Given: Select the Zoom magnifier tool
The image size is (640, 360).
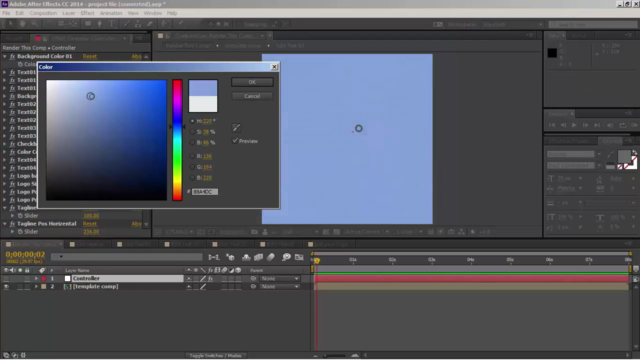Looking at the screenshot, I should click(34, 24).
